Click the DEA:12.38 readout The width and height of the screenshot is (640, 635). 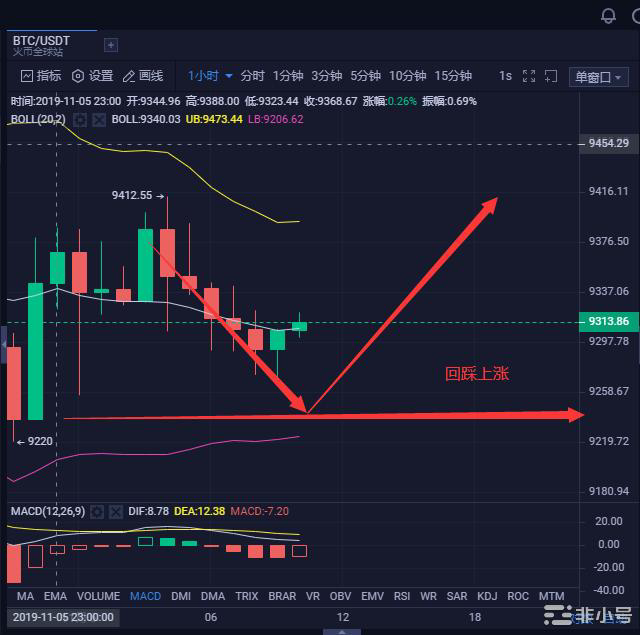tap(199, 511)
